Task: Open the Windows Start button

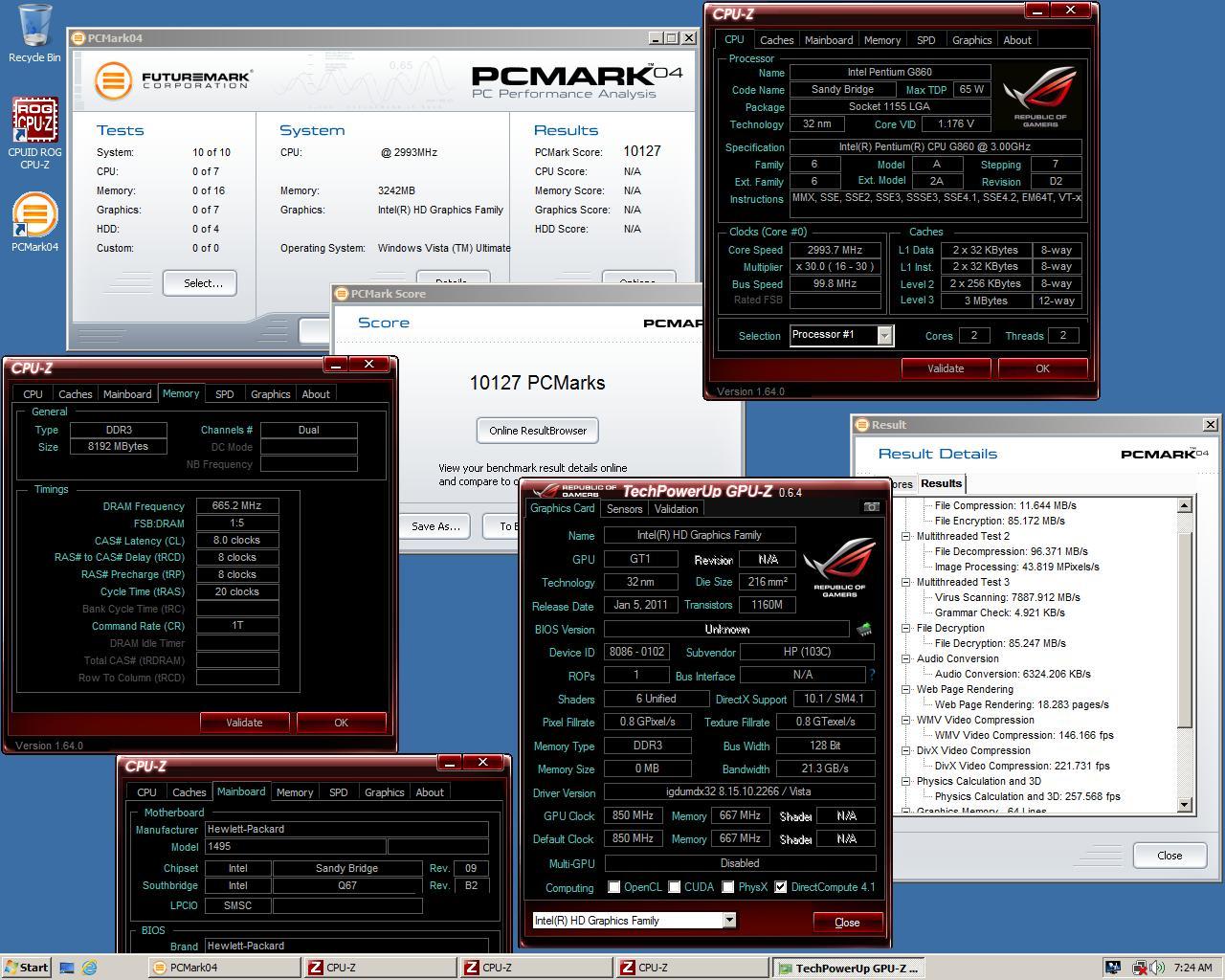Action: [x=27, y=968]
